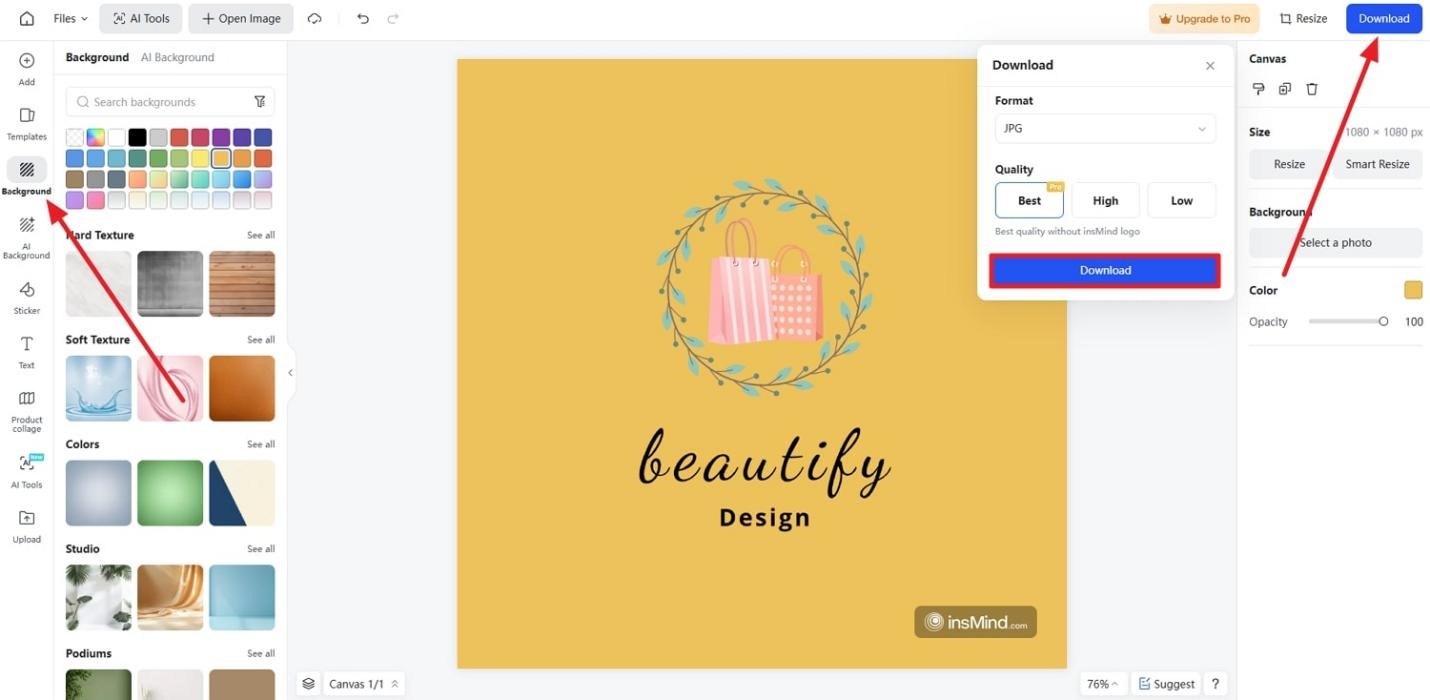Click the filter icon in search box
The image size is (1430, 700).
point(260,102)
